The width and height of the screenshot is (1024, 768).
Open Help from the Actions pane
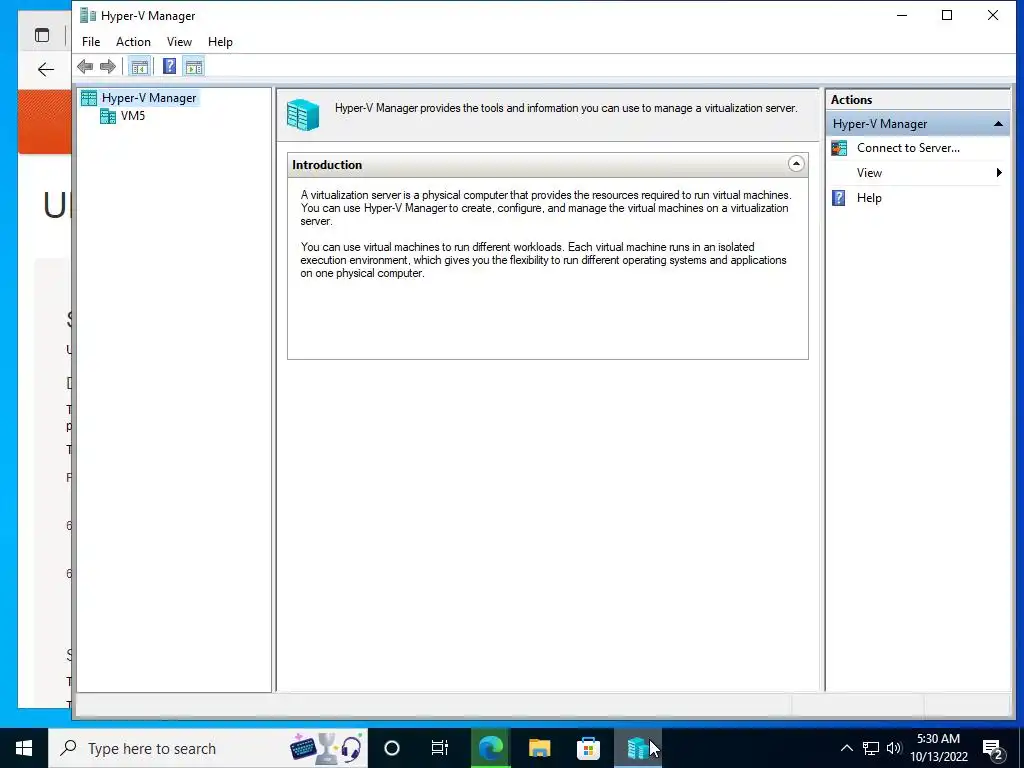tap(869, 198)
